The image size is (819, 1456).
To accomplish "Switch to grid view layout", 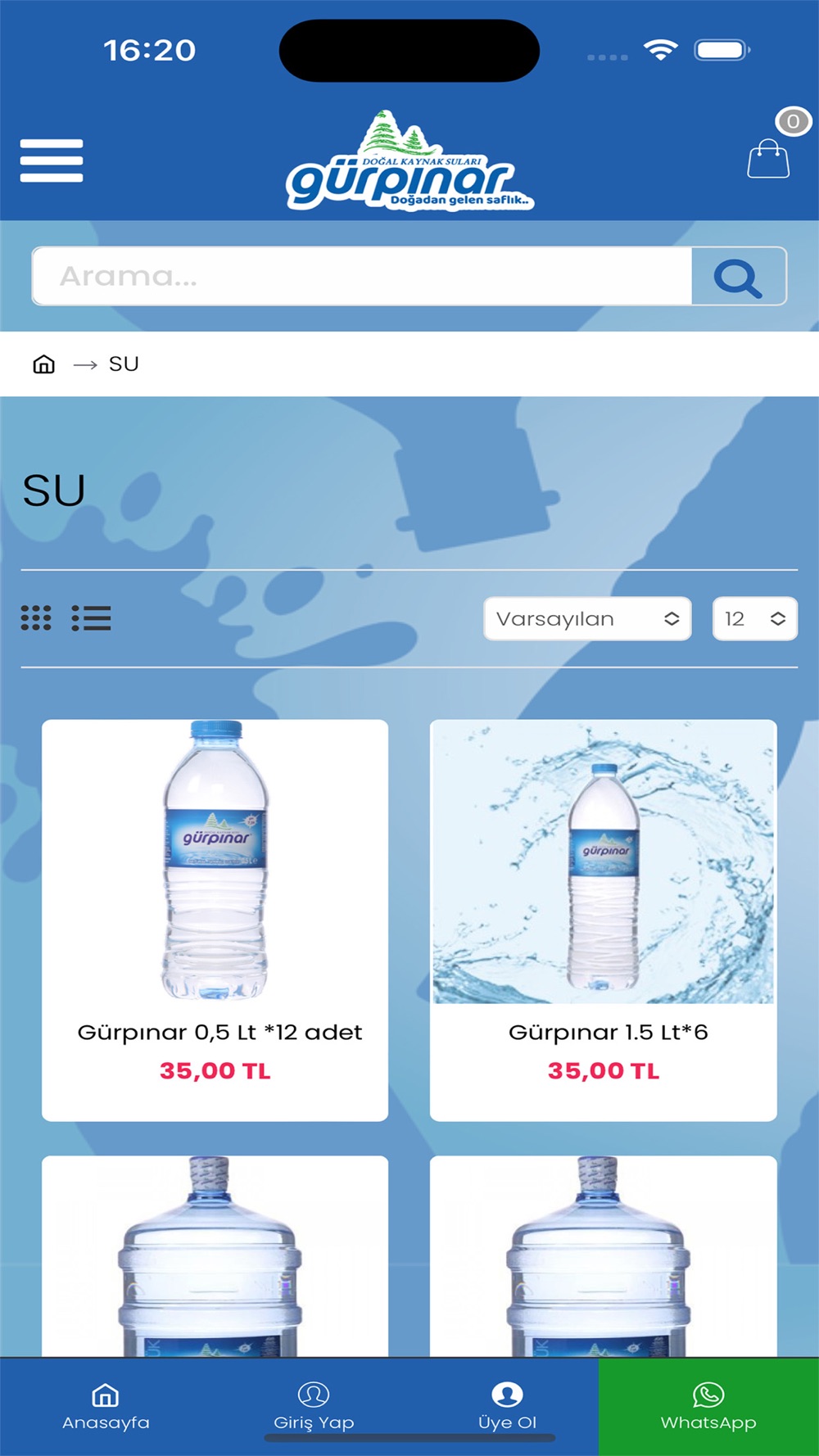I will 36,618.
